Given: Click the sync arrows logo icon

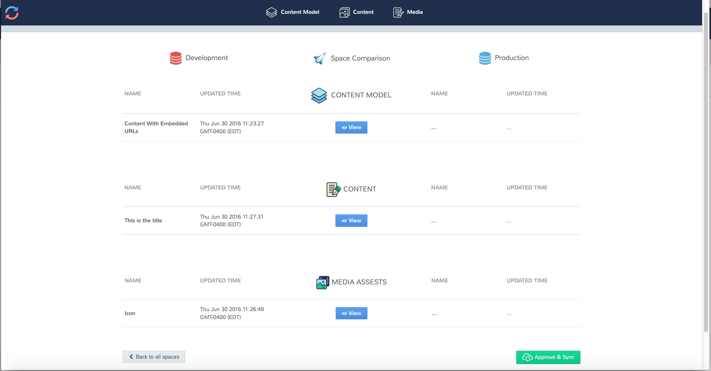Looking at the screenshot, I should pyautogui.click(x=12, y=13).
